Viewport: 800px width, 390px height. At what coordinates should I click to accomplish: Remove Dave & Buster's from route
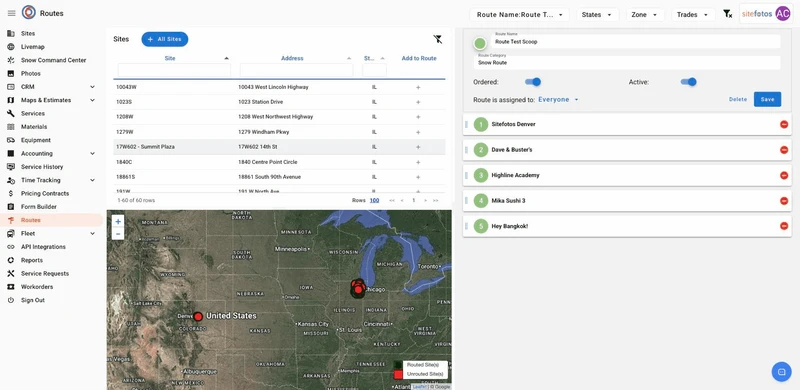pyautogui.click(x=784, y=150)
